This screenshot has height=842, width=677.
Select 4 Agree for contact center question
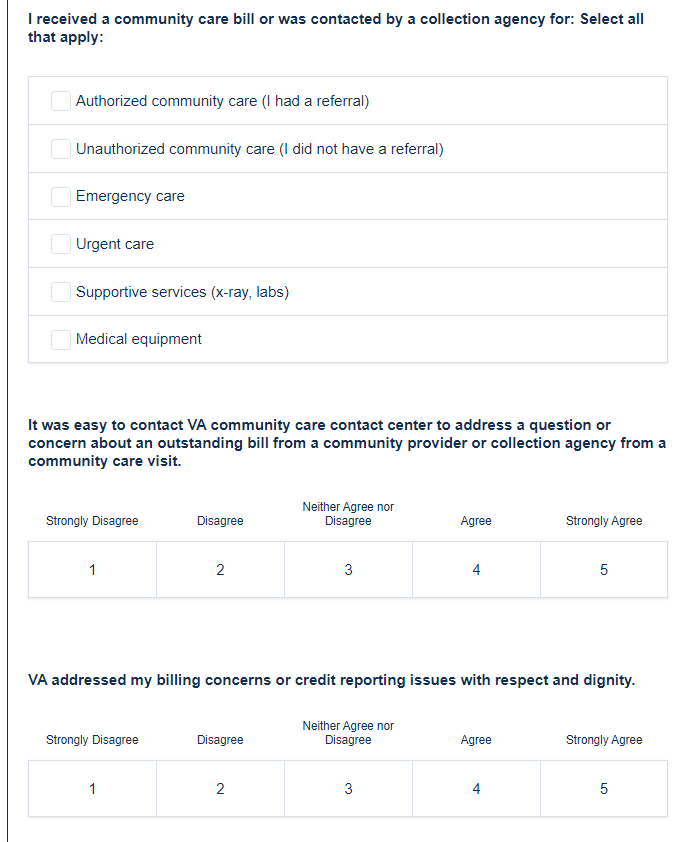476,570
